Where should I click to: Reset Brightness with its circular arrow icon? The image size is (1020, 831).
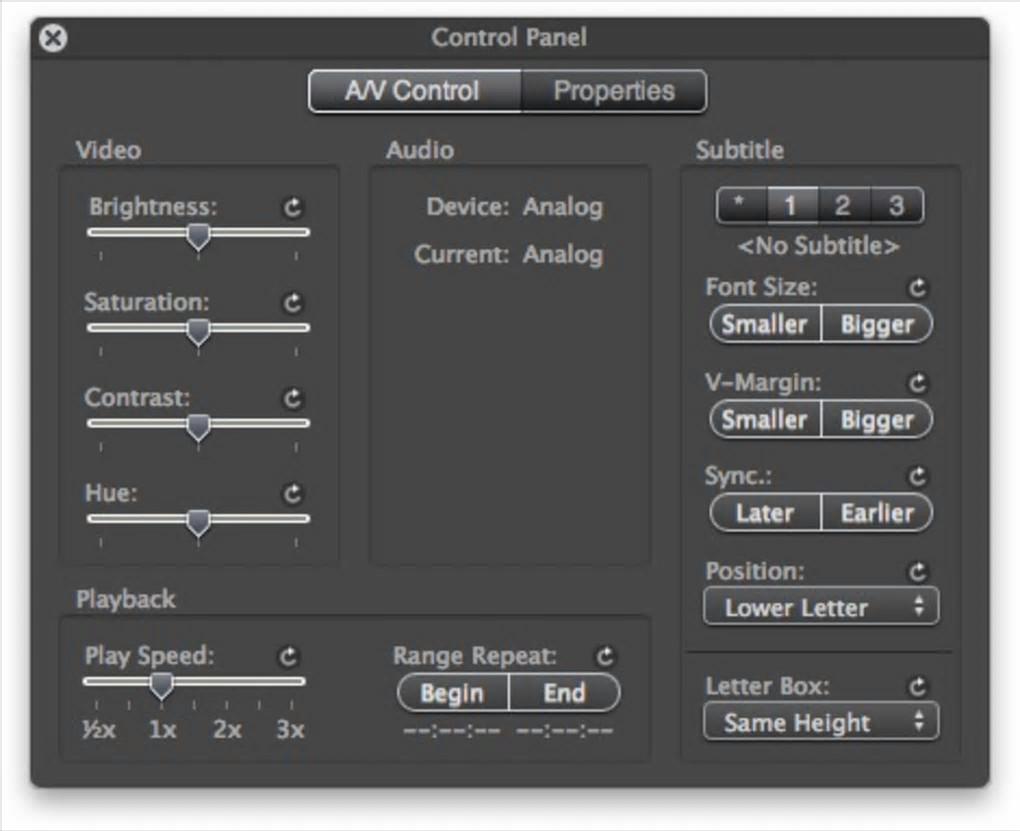(x=293, y=208)
